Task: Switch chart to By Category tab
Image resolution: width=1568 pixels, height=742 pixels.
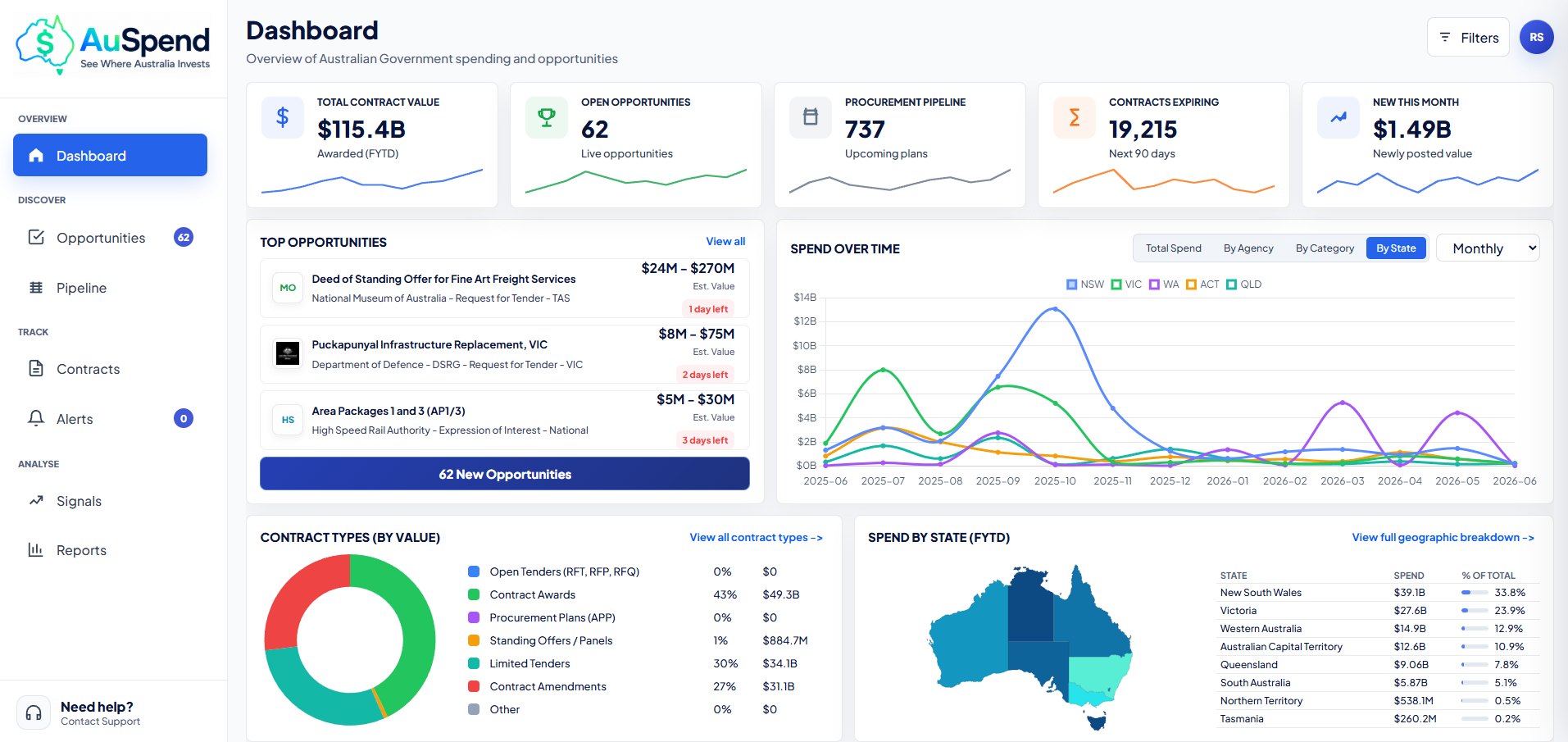Action: click(1325, 248)
